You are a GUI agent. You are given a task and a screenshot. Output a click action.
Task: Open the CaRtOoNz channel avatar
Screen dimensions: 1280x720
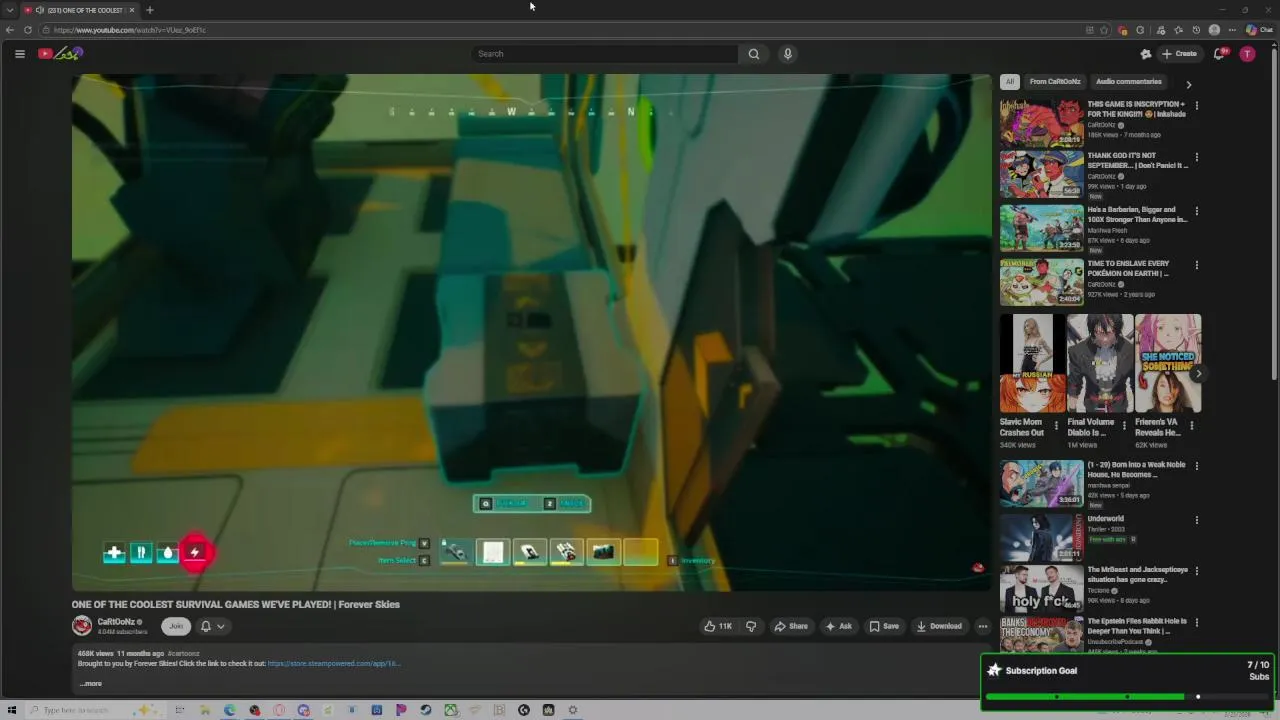[82, 626]
